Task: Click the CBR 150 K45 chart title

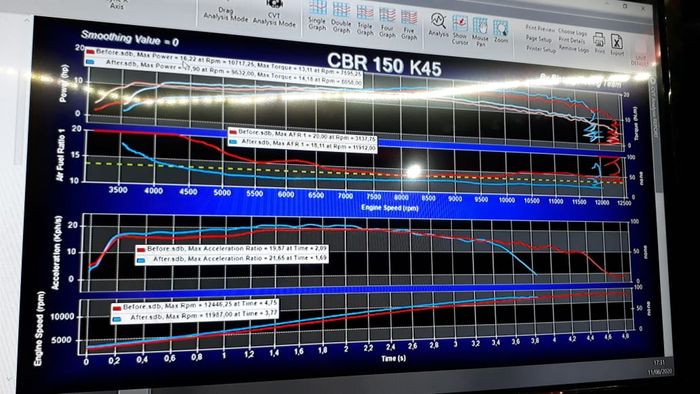Action: [384, 65]
